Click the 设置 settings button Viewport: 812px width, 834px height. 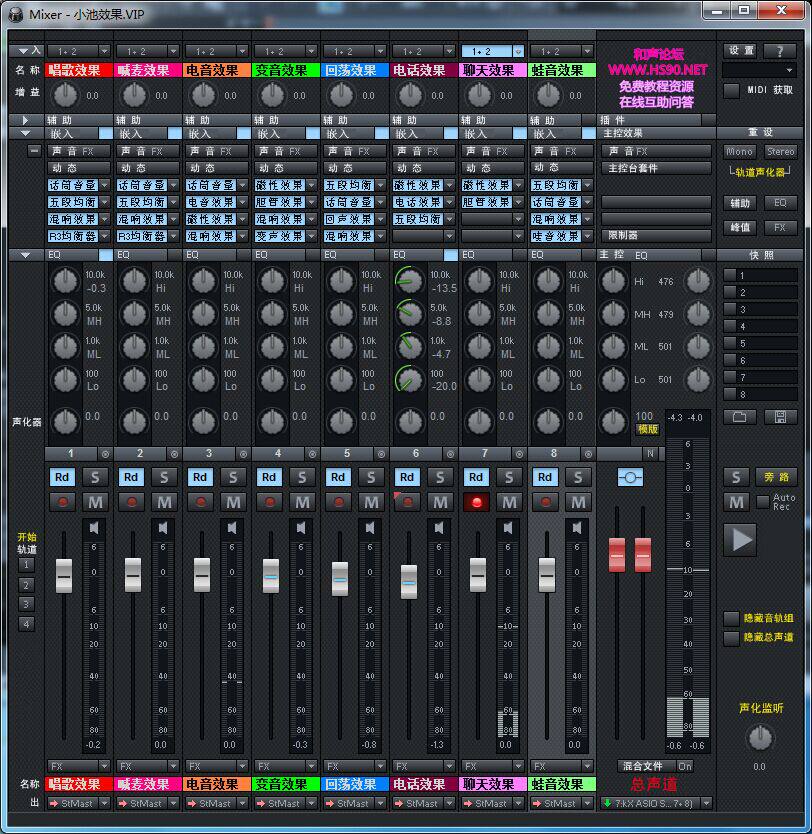tap(741, 51)
